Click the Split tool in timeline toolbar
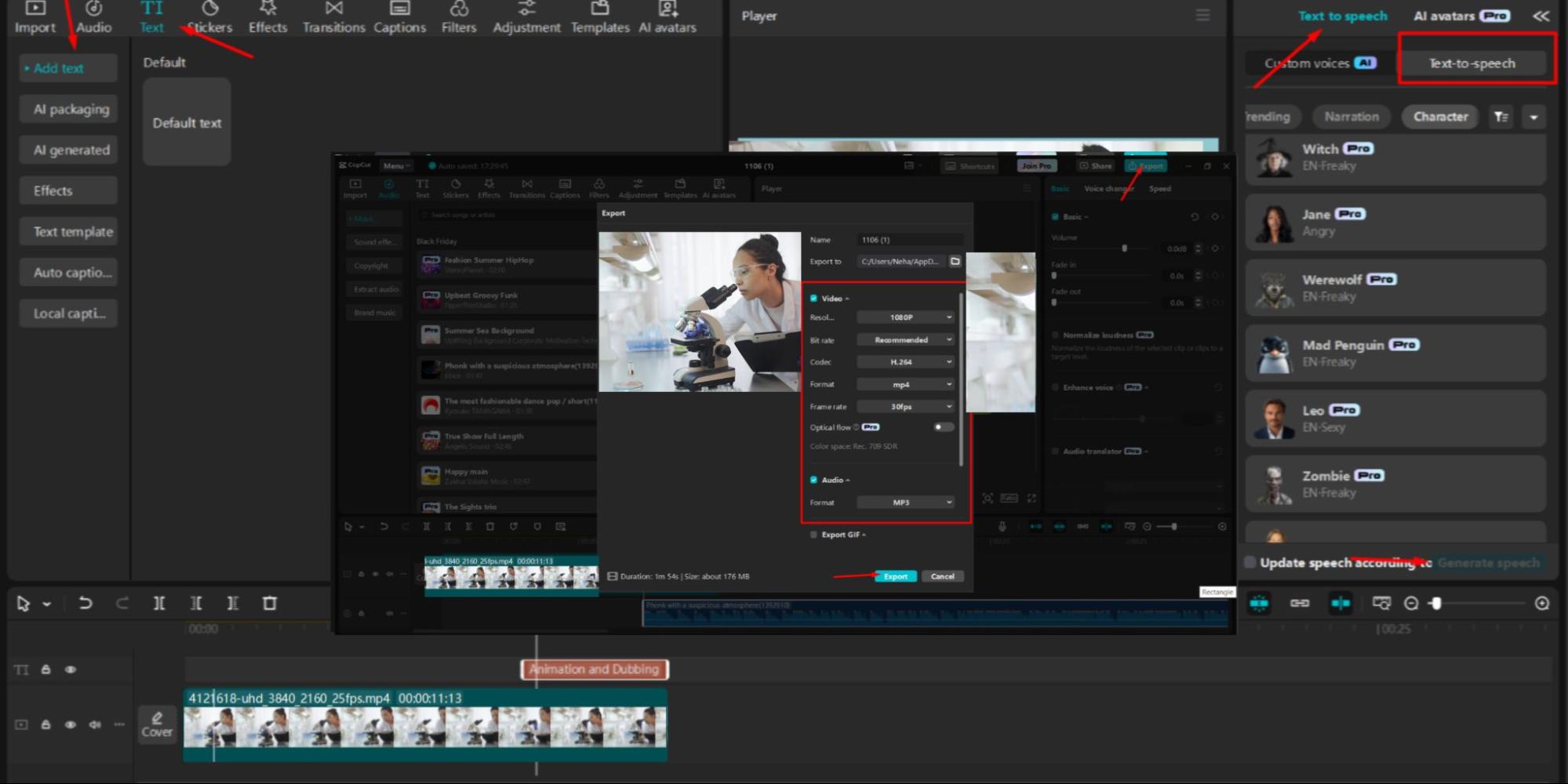The width and height of the screenshot is (1568, 784). (159, 603)
